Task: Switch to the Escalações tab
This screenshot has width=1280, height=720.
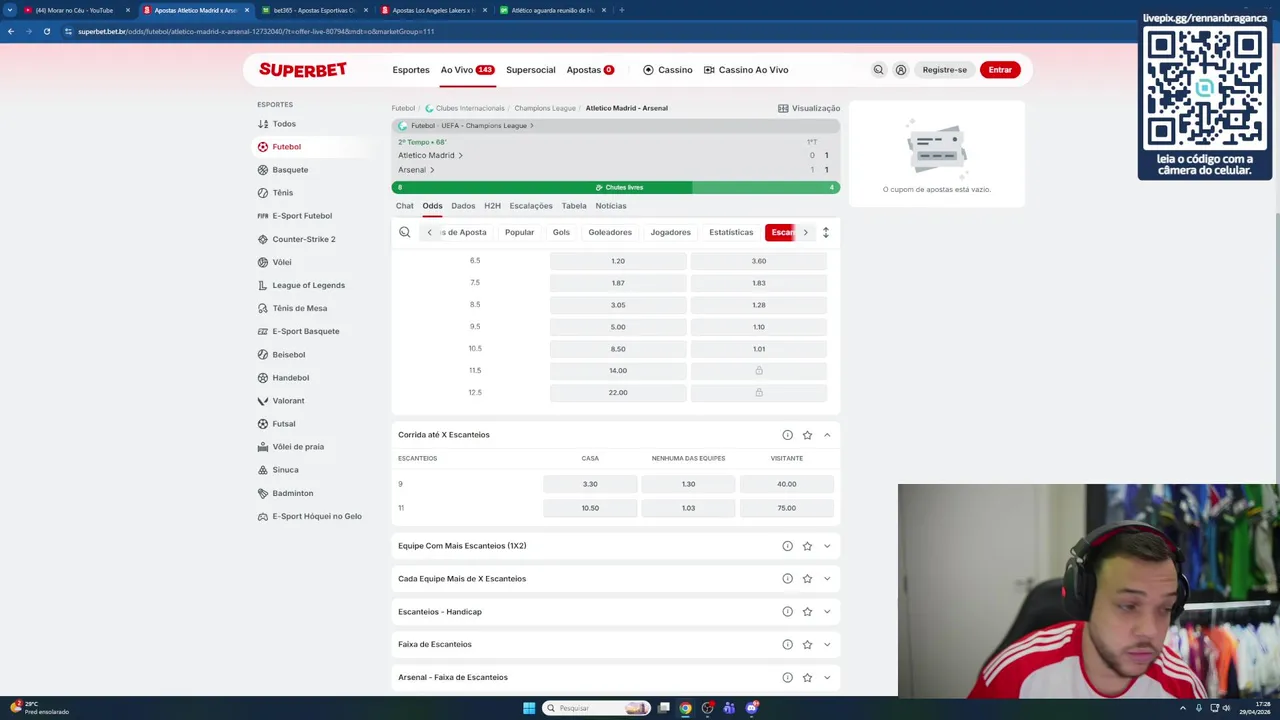Action: 531,206
